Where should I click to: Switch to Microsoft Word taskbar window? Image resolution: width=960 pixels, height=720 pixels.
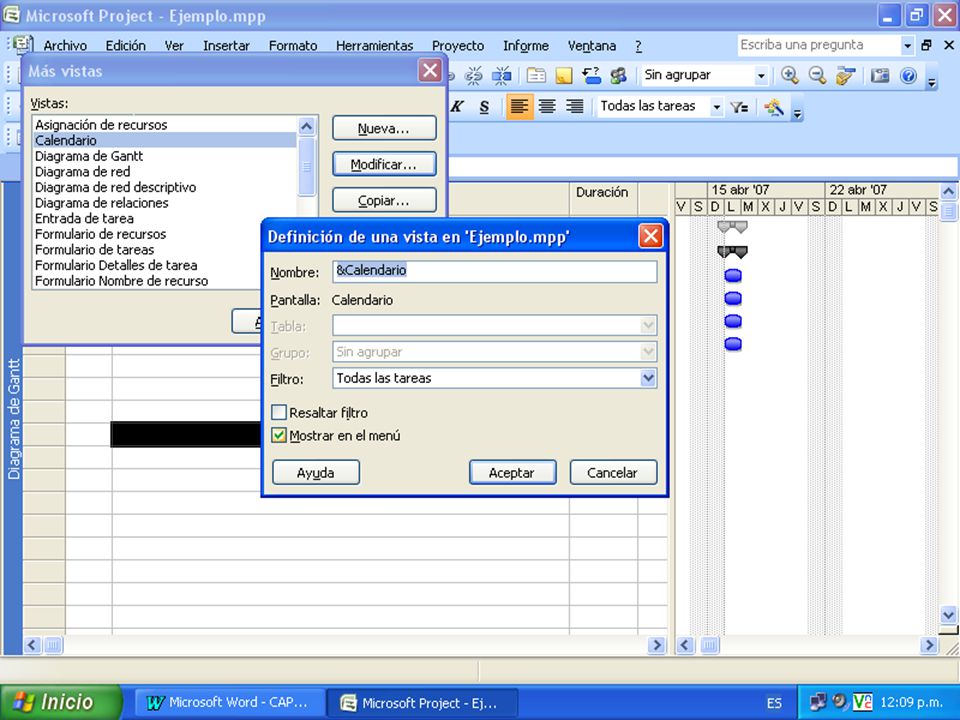tap(228, 702)
